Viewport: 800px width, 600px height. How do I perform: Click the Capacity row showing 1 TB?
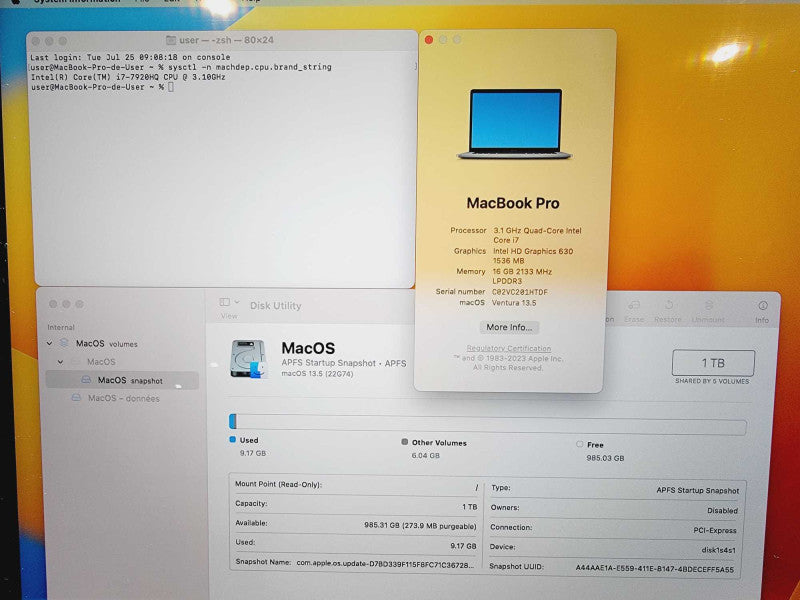click(x=357, y=505)
